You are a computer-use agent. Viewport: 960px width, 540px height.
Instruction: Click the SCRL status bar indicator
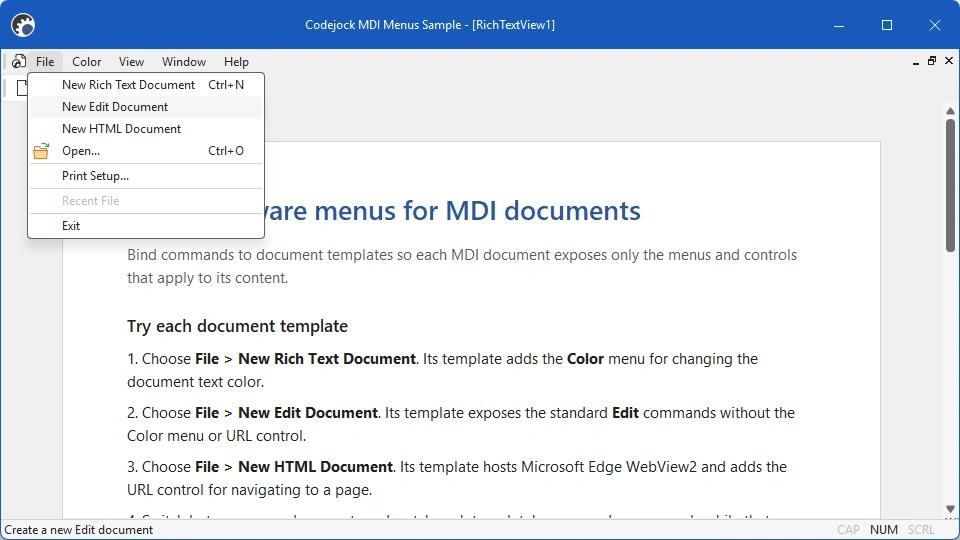tap(921, 530)
